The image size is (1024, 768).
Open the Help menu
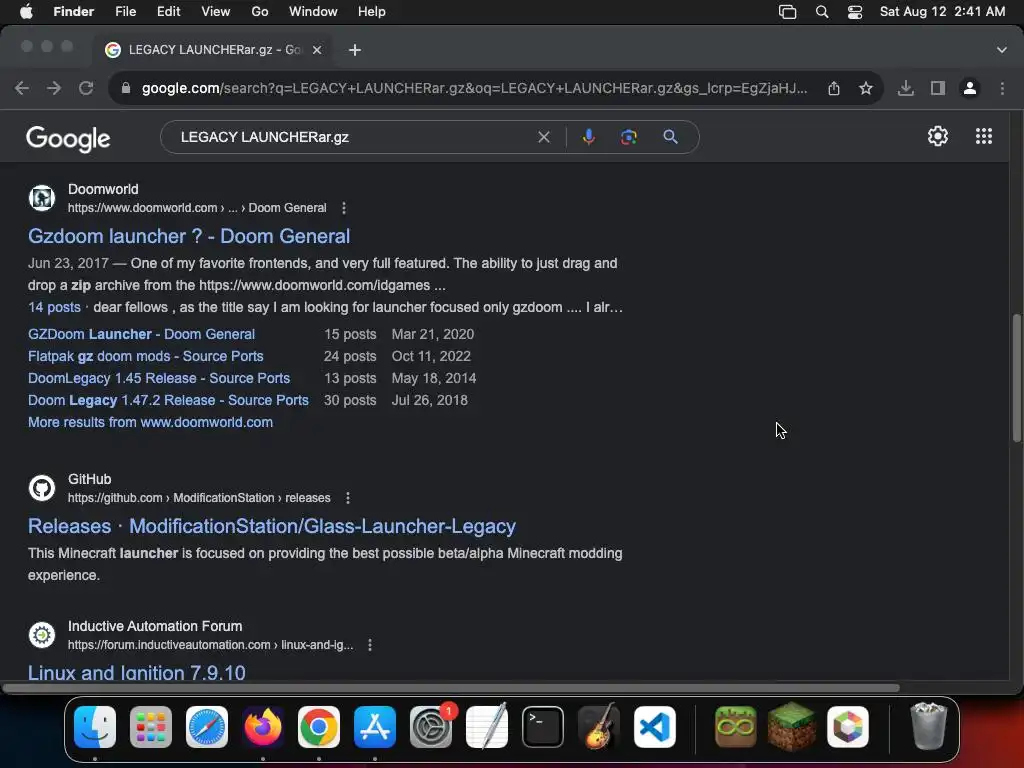pos(372,12)
